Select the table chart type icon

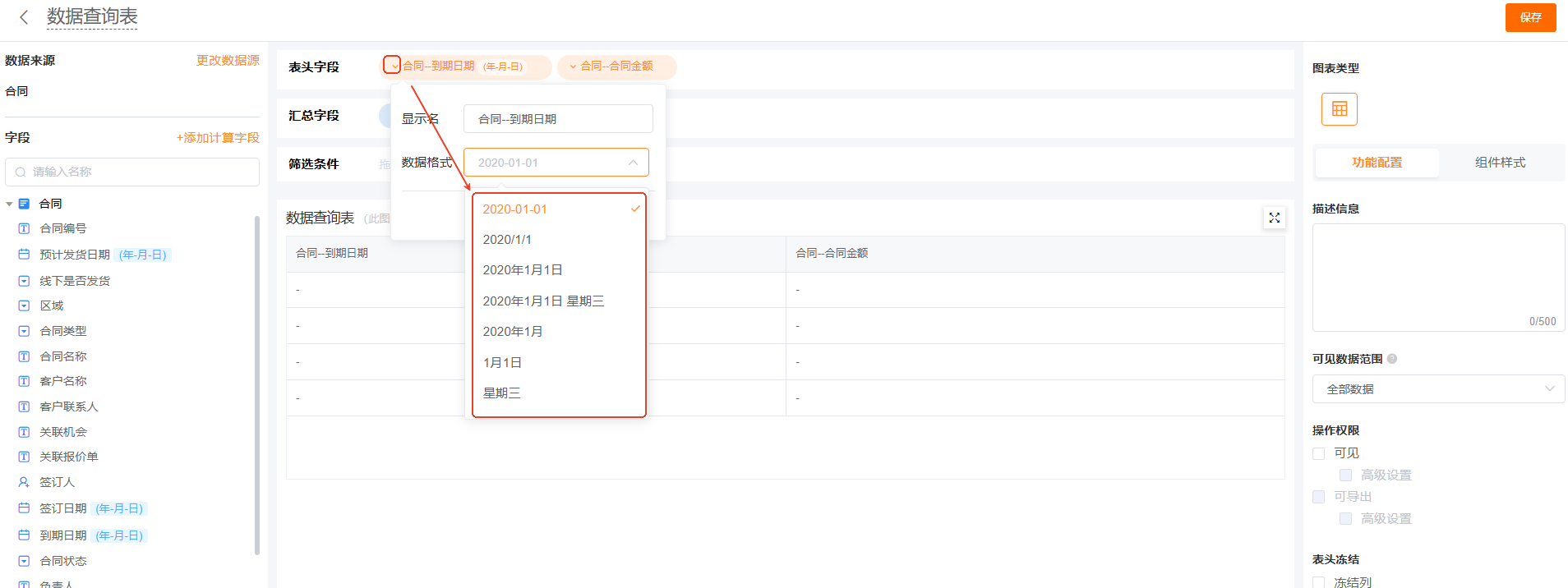tap(1339, 109)
